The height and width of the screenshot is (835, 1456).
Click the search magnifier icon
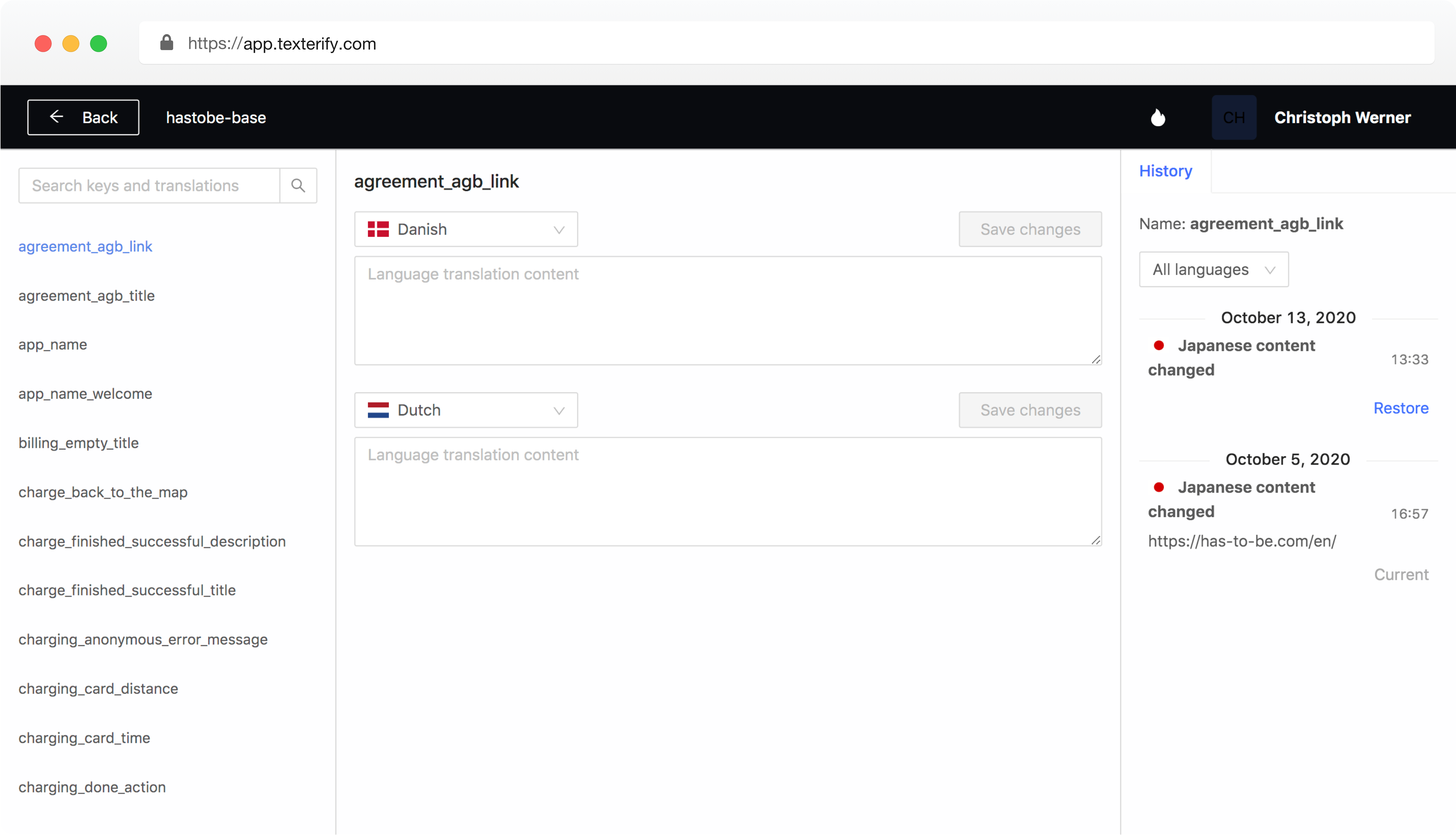pyautogui.click(x=298, y=186)
